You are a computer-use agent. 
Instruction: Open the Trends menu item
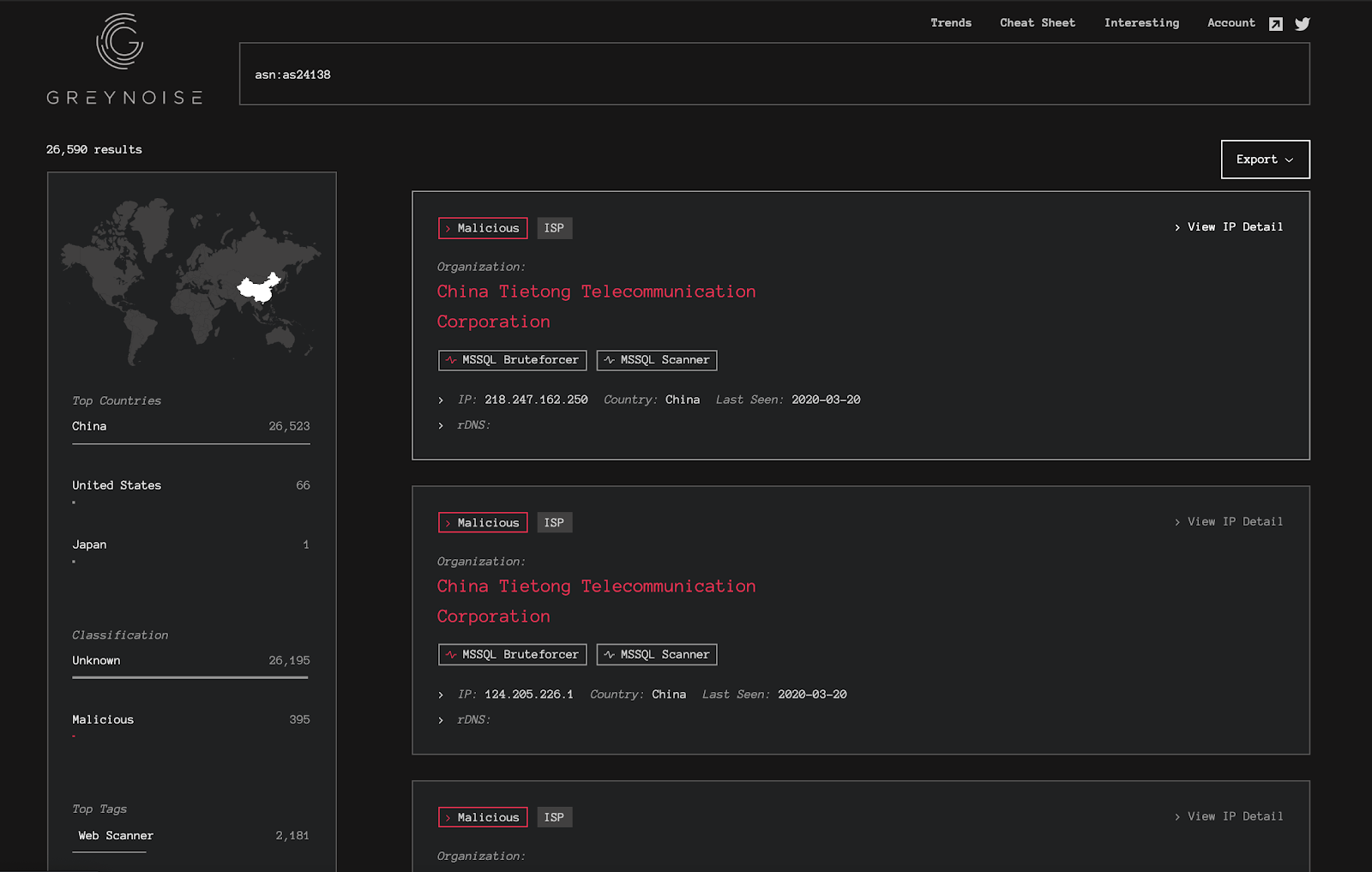(951, 23)
